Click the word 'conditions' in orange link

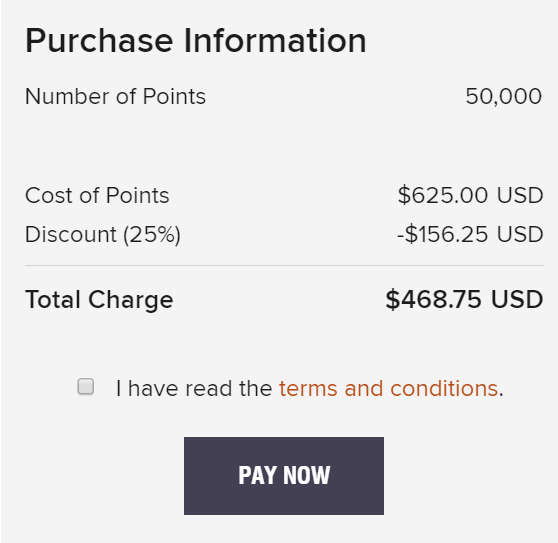point(444,388)
